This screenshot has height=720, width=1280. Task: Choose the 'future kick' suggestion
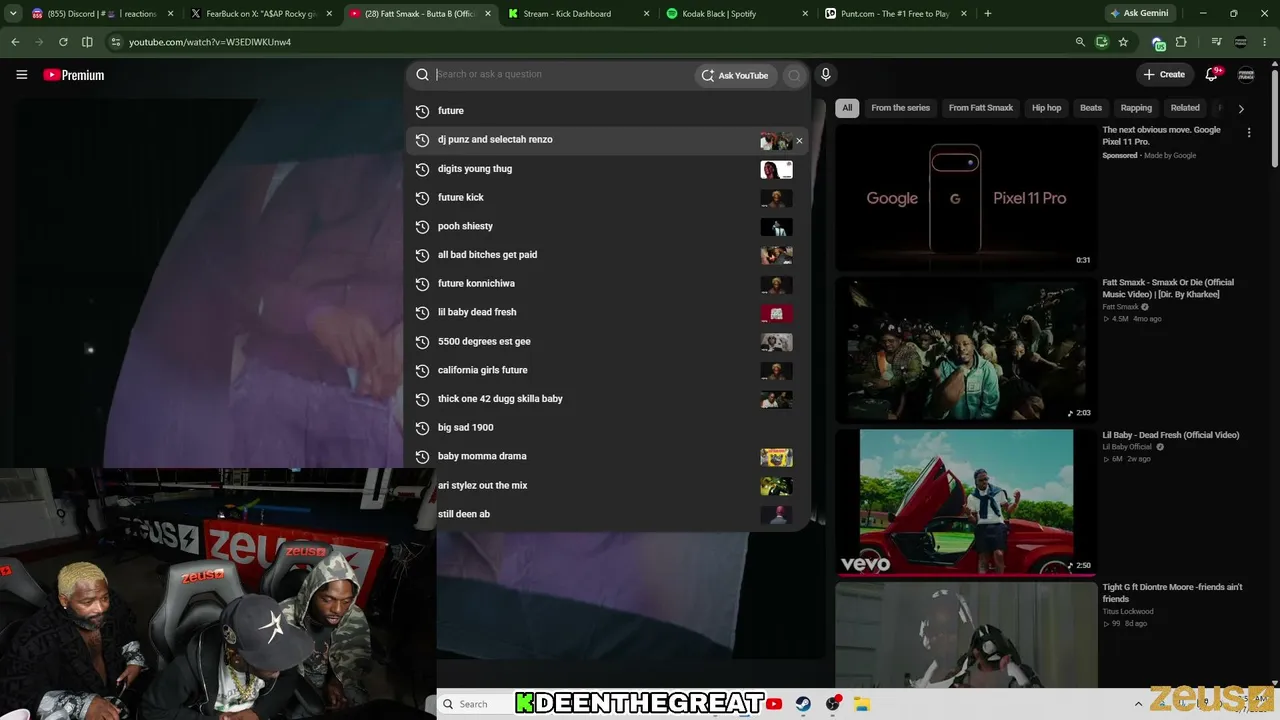[607, 197]
